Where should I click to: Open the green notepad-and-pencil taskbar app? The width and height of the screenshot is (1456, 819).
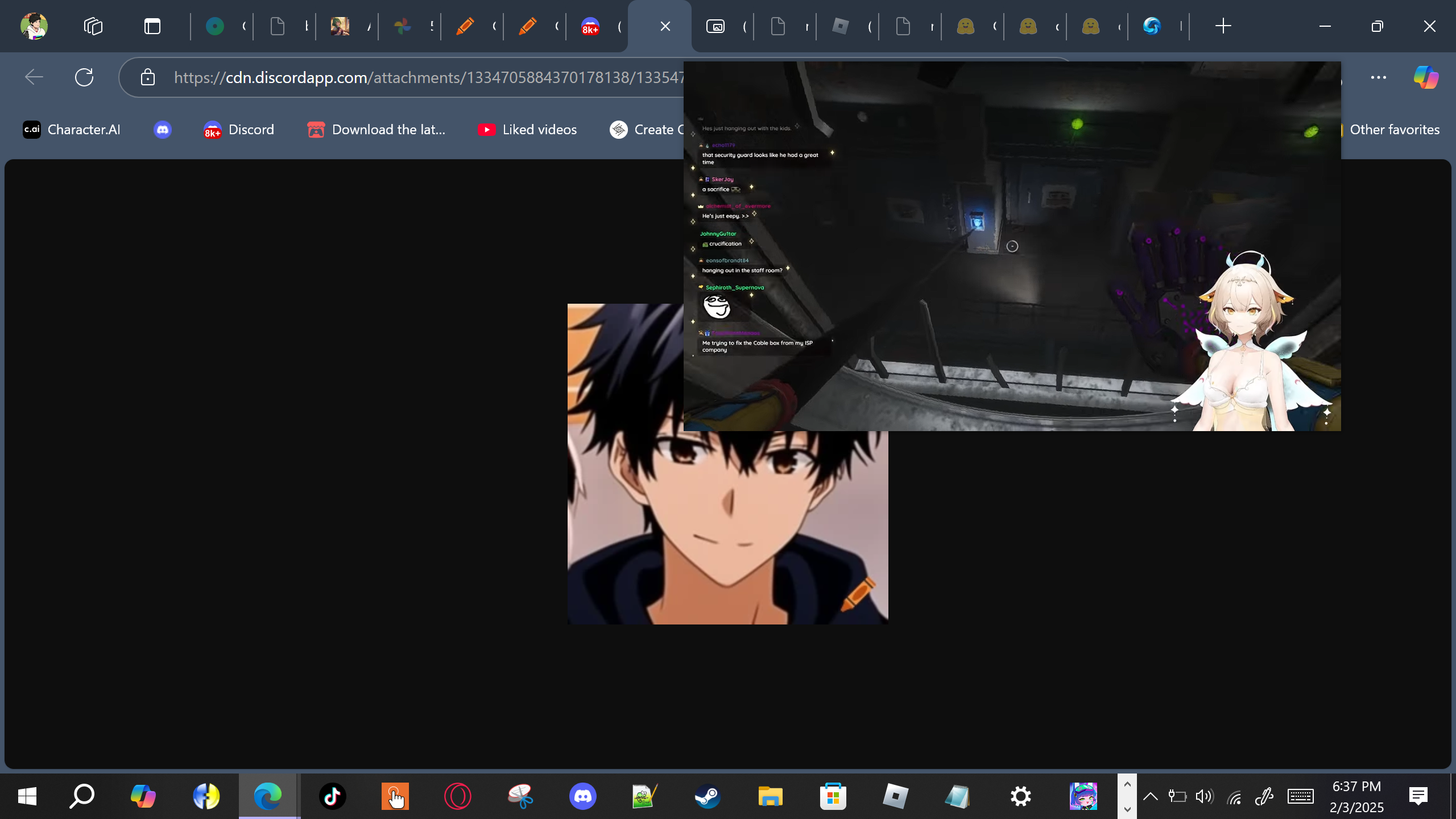[x=645, y=796]
